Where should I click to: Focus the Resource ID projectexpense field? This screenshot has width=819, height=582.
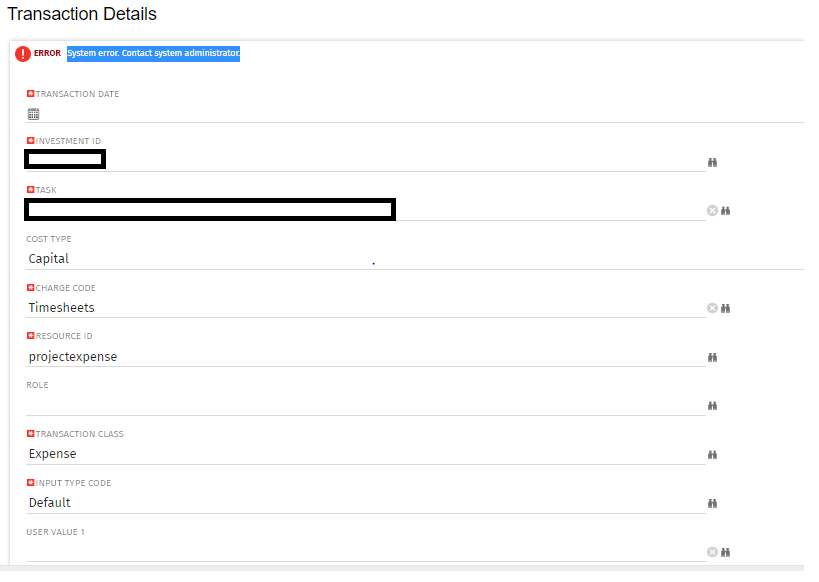tap(360, 357)
